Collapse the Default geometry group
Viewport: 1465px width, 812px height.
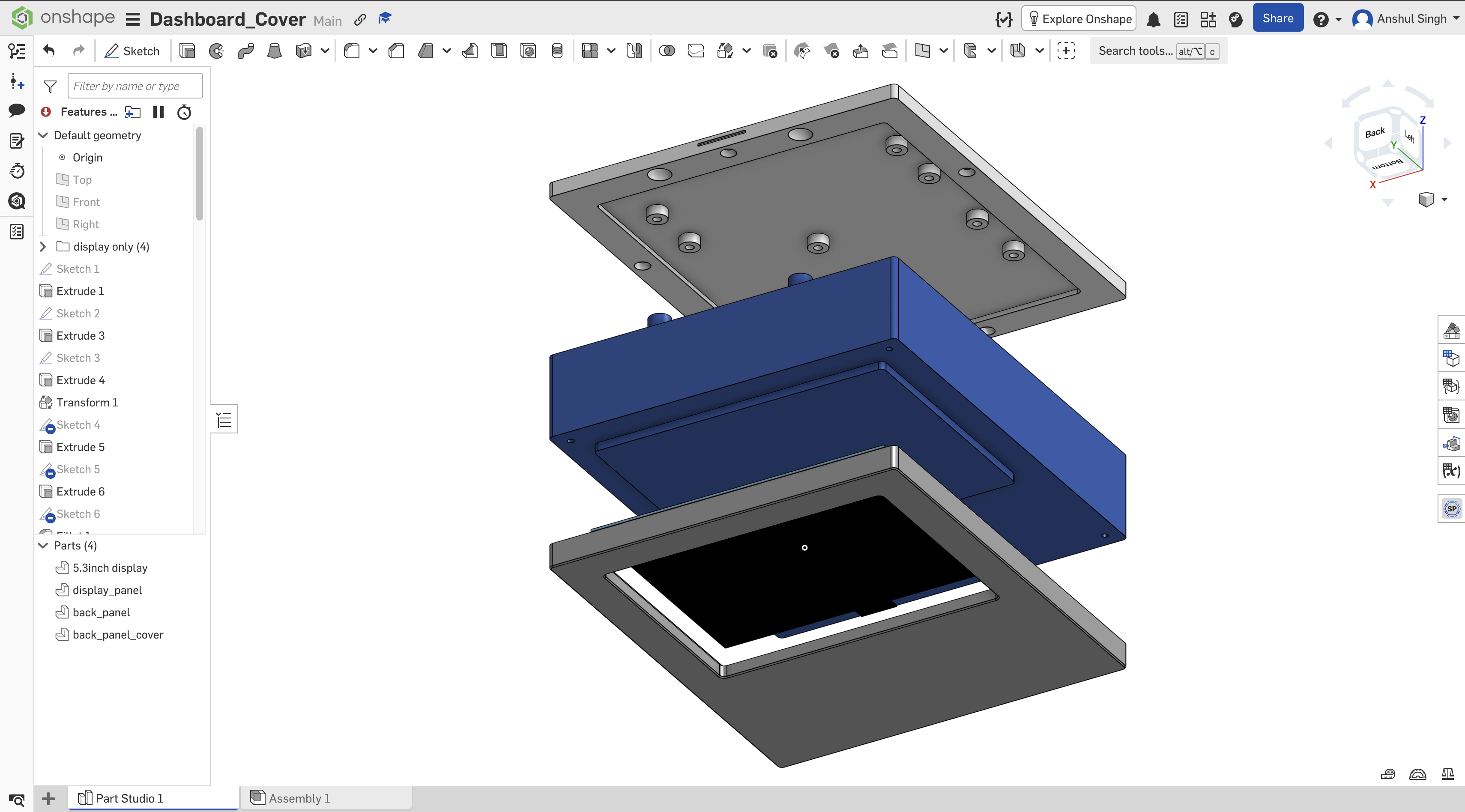pyautogui.click(x=43, y=135)
